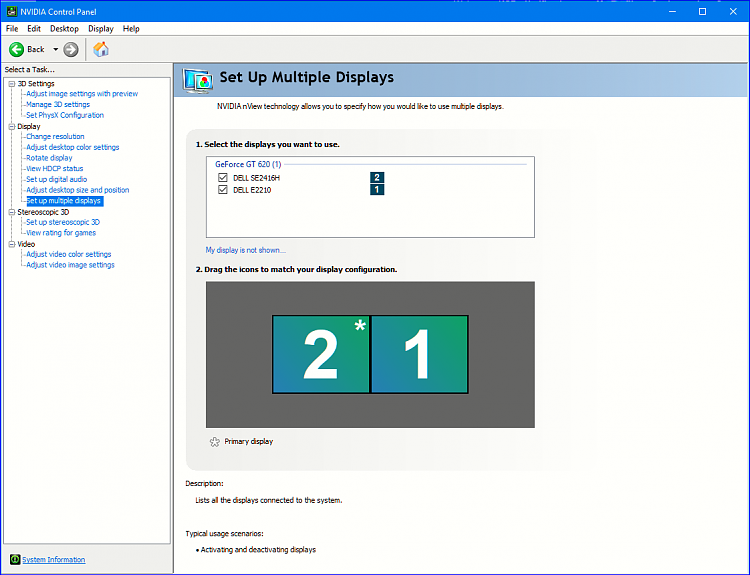
Task: Open the Help menu
Action: [131, 29]
